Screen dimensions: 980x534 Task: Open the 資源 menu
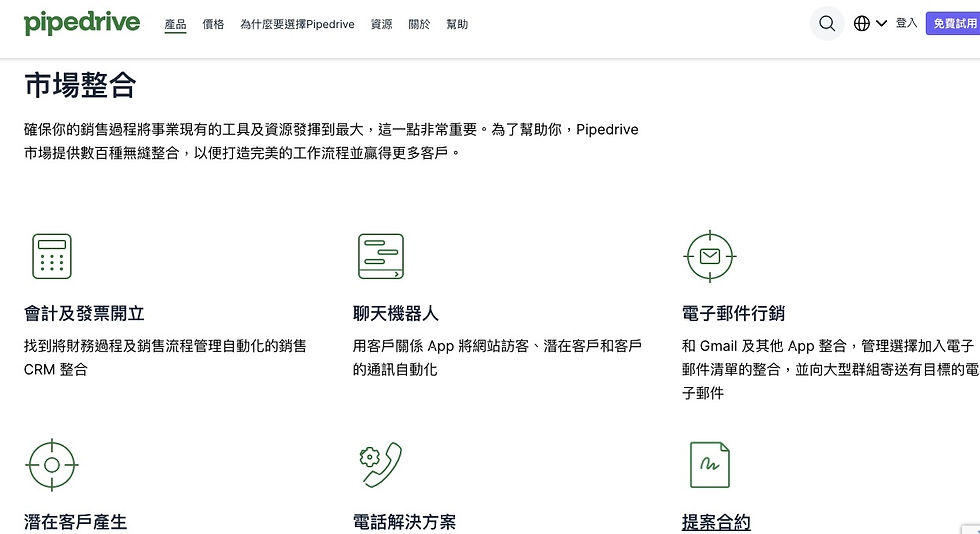[x=382, y=24]
